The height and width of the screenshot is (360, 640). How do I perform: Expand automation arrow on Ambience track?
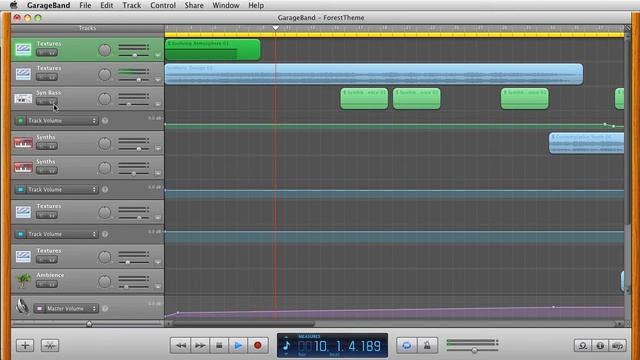tap(158, 287)
